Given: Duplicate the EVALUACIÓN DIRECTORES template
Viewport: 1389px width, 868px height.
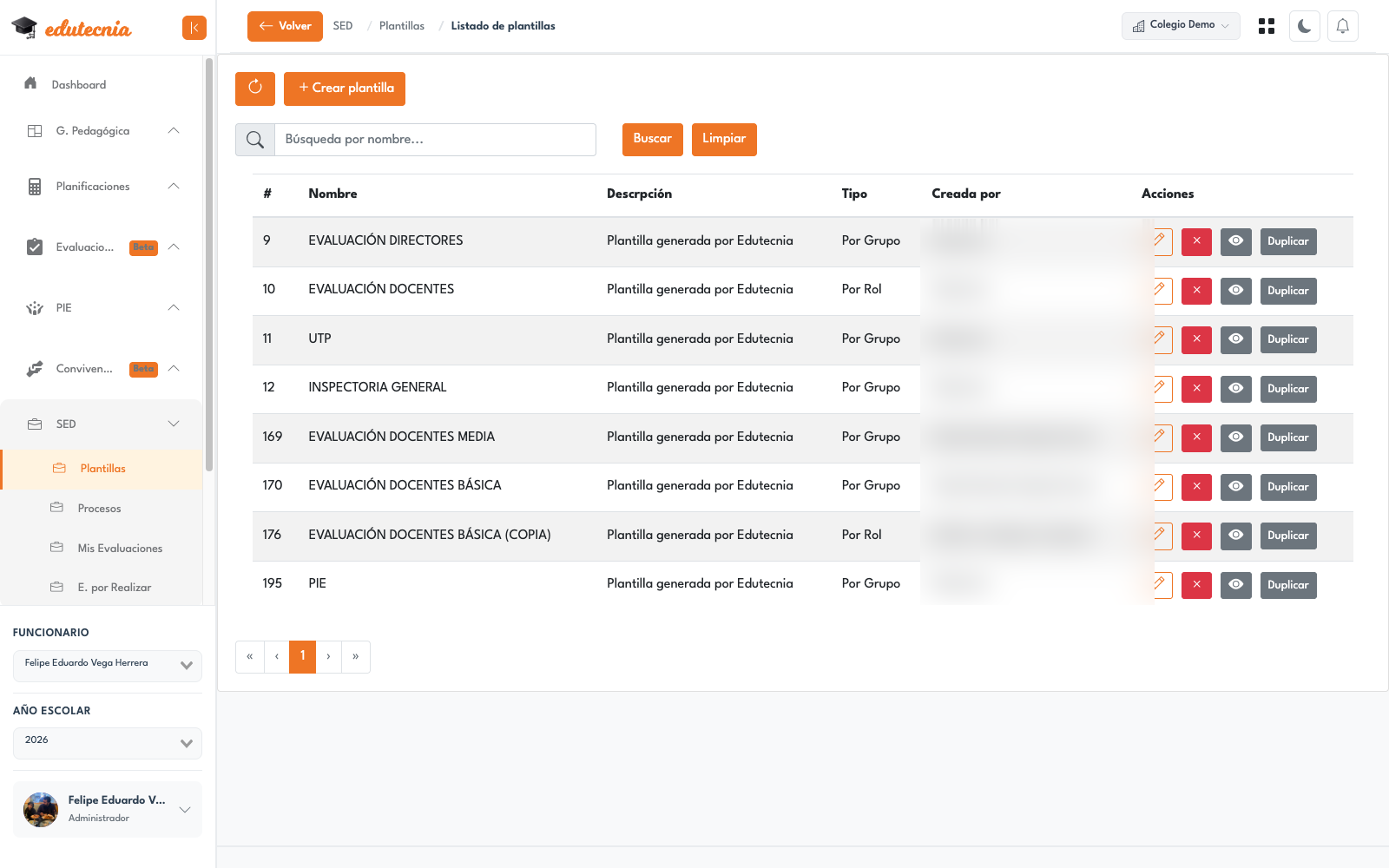Looking at the screenshot, I should coord(1288,241).
